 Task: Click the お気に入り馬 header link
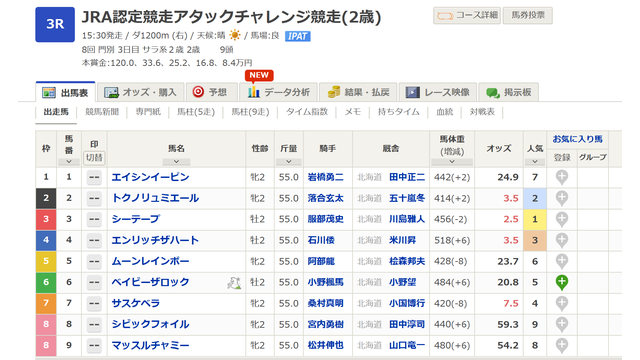[x=578, y=139]
